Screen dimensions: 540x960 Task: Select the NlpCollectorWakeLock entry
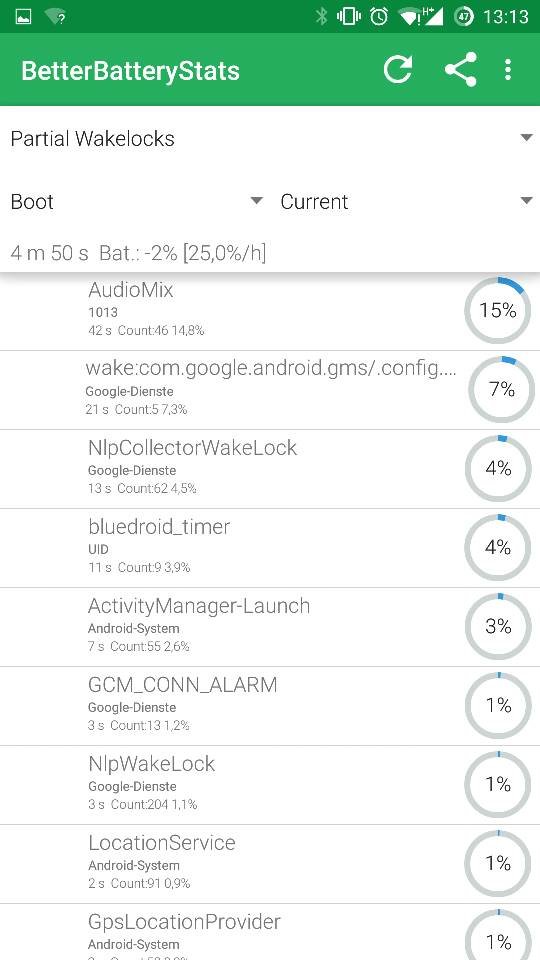pos(270,469)
